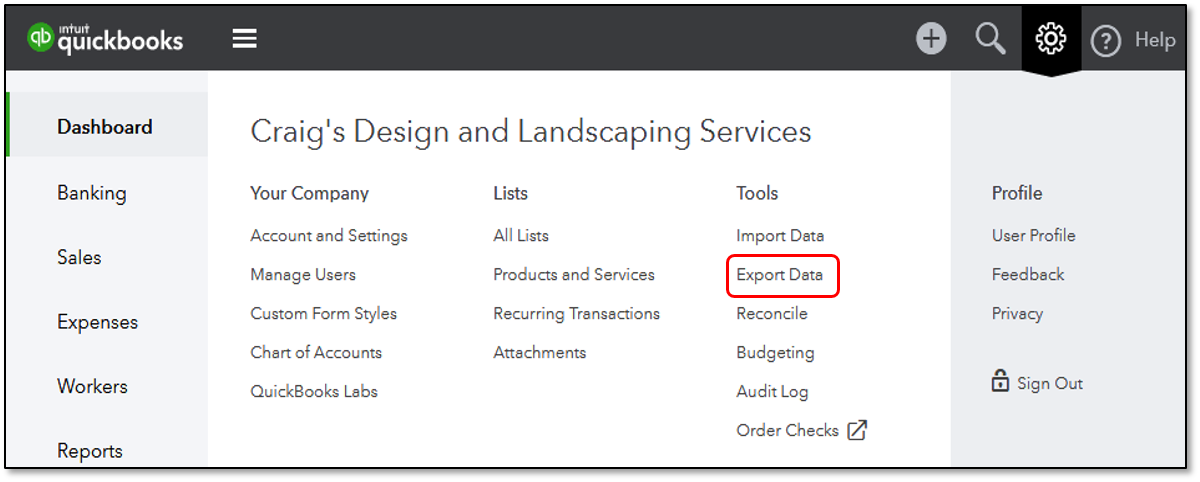Open Banking in the sidebar

(x=92, y=193)
